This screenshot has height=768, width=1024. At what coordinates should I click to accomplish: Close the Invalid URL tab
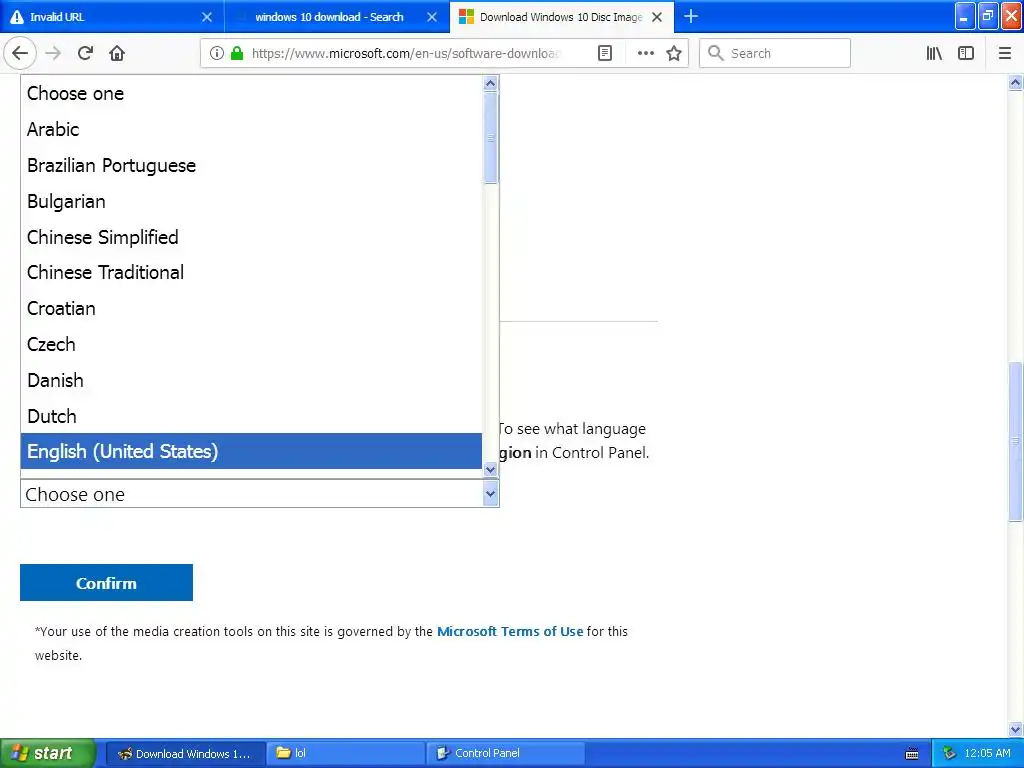(x=207, y=17)
